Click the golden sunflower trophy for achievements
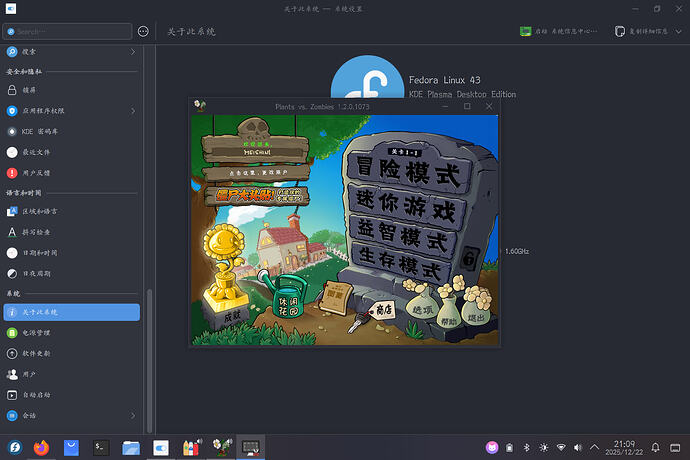690x460 pixels. 223,272
